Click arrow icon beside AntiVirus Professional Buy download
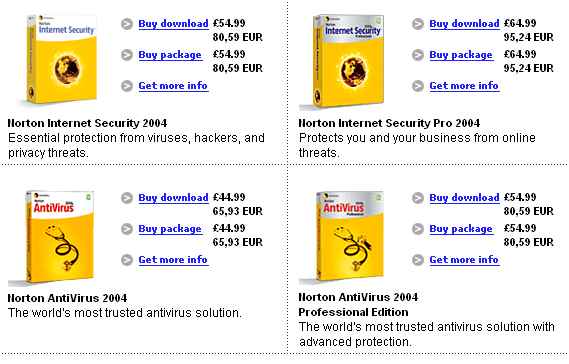Screen dimensions: 569x364 click(418, 198)
